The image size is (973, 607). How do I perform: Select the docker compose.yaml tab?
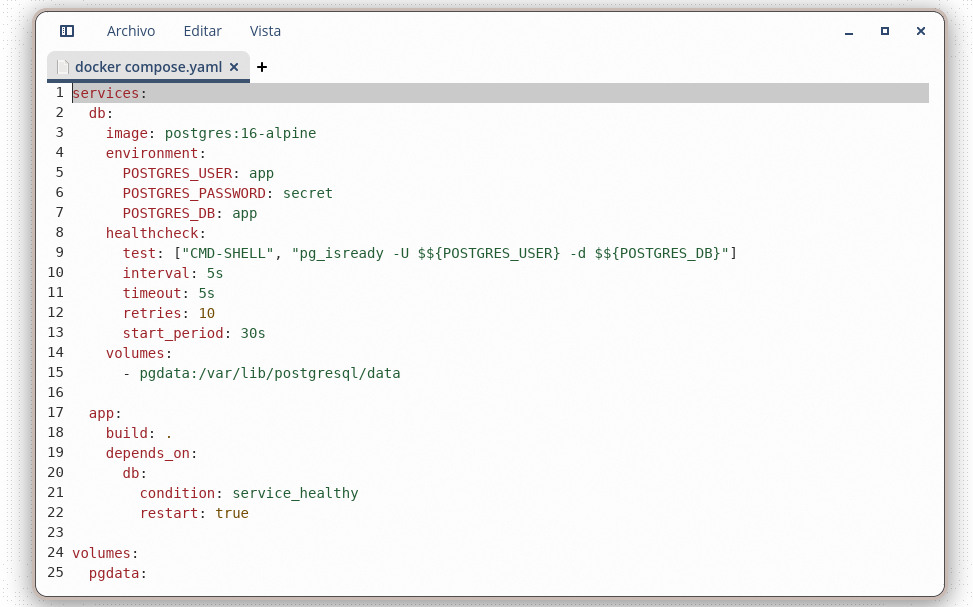coord(148,67)
